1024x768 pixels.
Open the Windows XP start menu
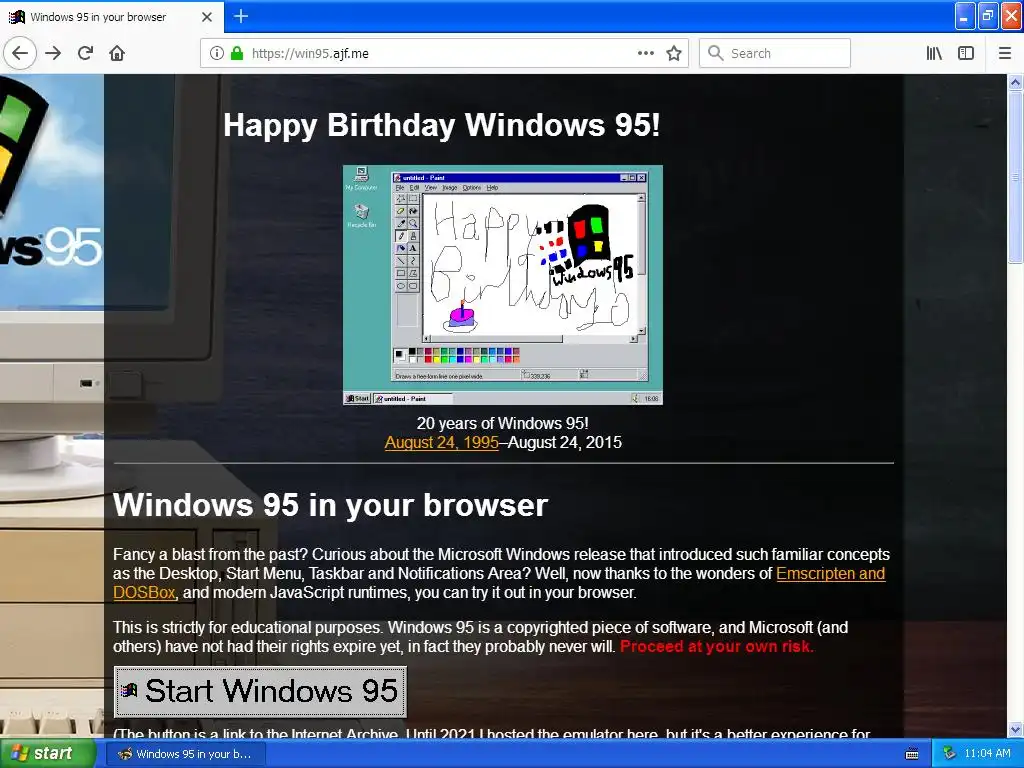click(x=48, y=754)
